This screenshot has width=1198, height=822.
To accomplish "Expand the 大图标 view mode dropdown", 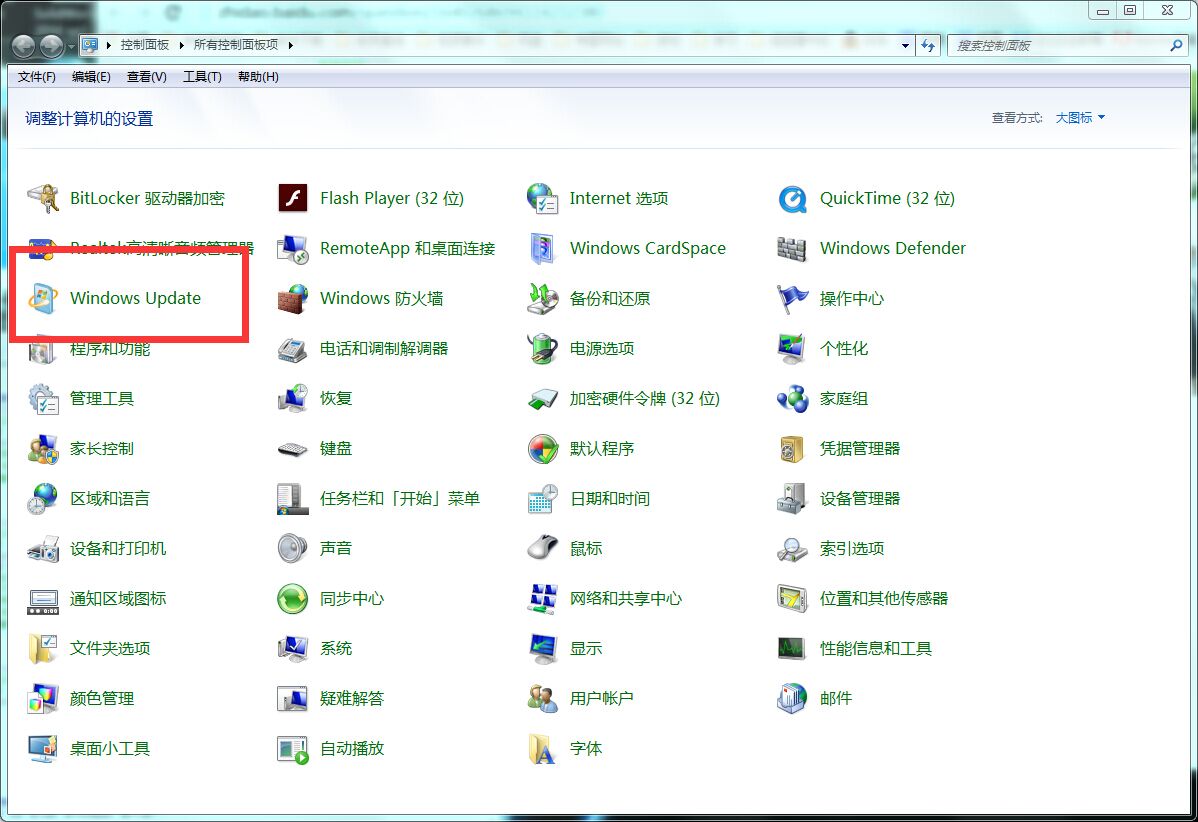I will point(1080,118).
